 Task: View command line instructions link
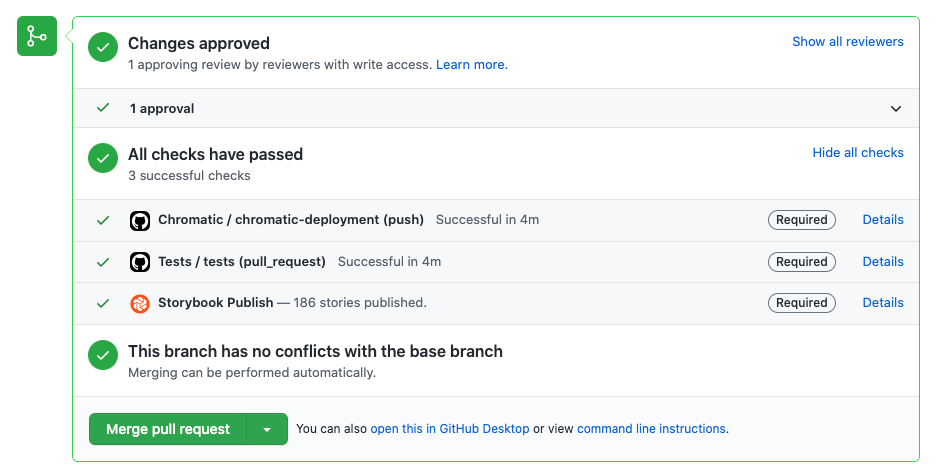[x=652, y=429]
